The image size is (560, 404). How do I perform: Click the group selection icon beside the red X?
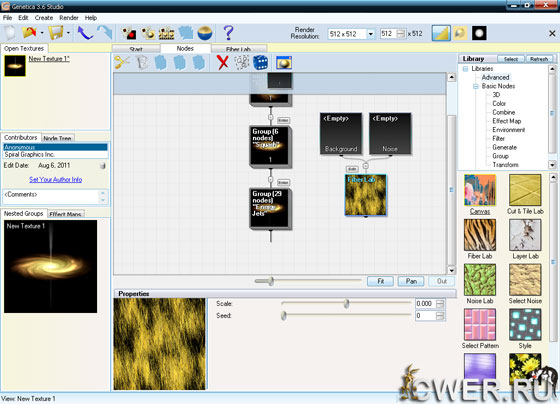241,63
